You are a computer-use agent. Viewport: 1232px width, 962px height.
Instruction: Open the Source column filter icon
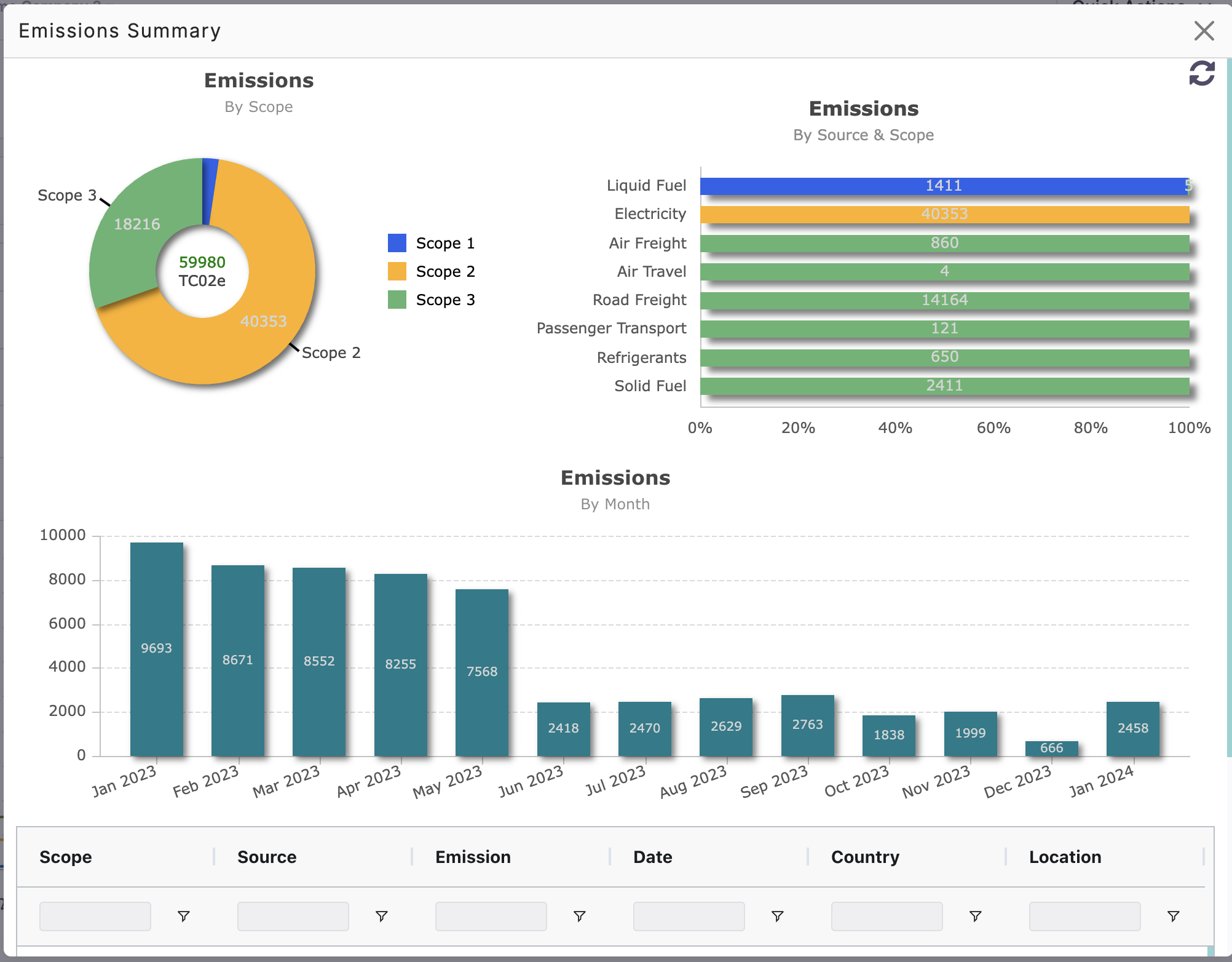tap(381, 916)
